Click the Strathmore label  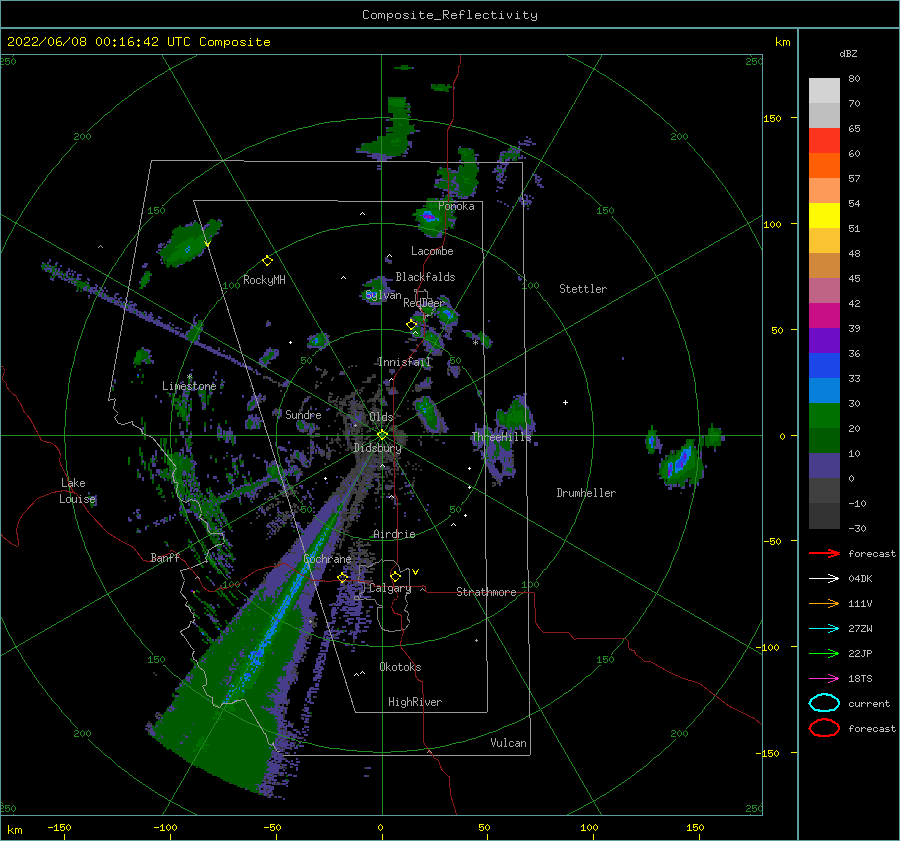486,592
